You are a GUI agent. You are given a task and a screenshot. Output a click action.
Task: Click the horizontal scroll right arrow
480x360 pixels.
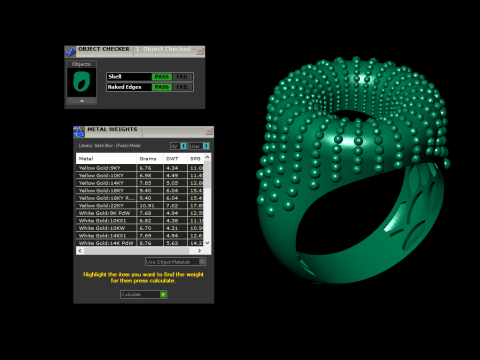point(199,250)
